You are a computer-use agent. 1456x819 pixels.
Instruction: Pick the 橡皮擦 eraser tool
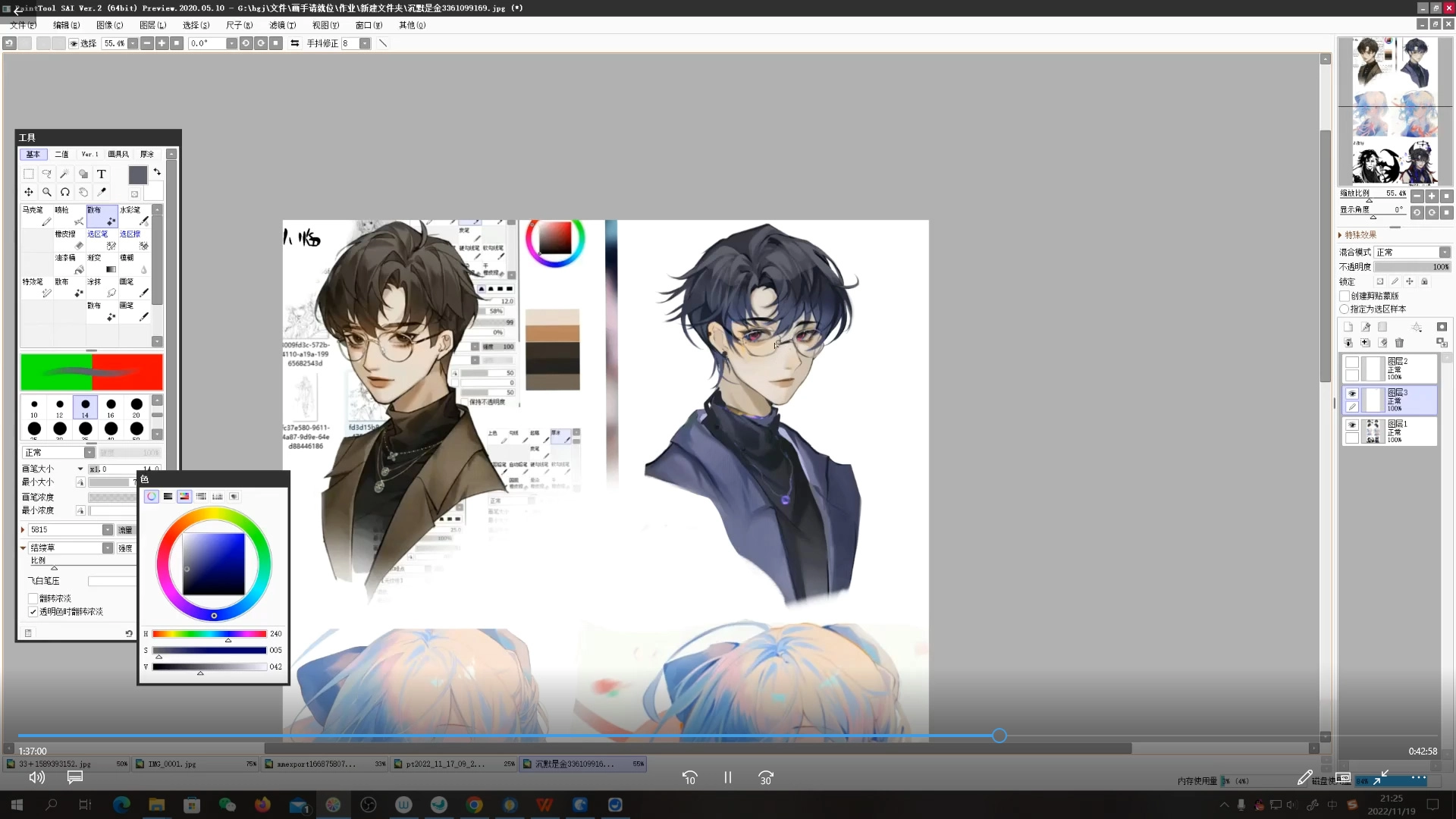coord(69,240)
